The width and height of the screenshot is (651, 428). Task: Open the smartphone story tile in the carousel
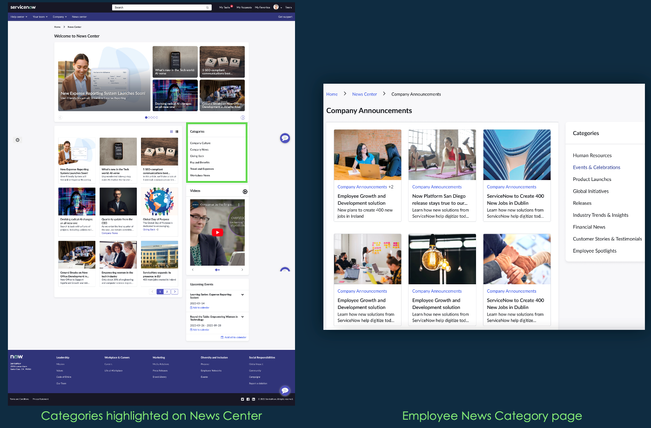pos(175,61)
